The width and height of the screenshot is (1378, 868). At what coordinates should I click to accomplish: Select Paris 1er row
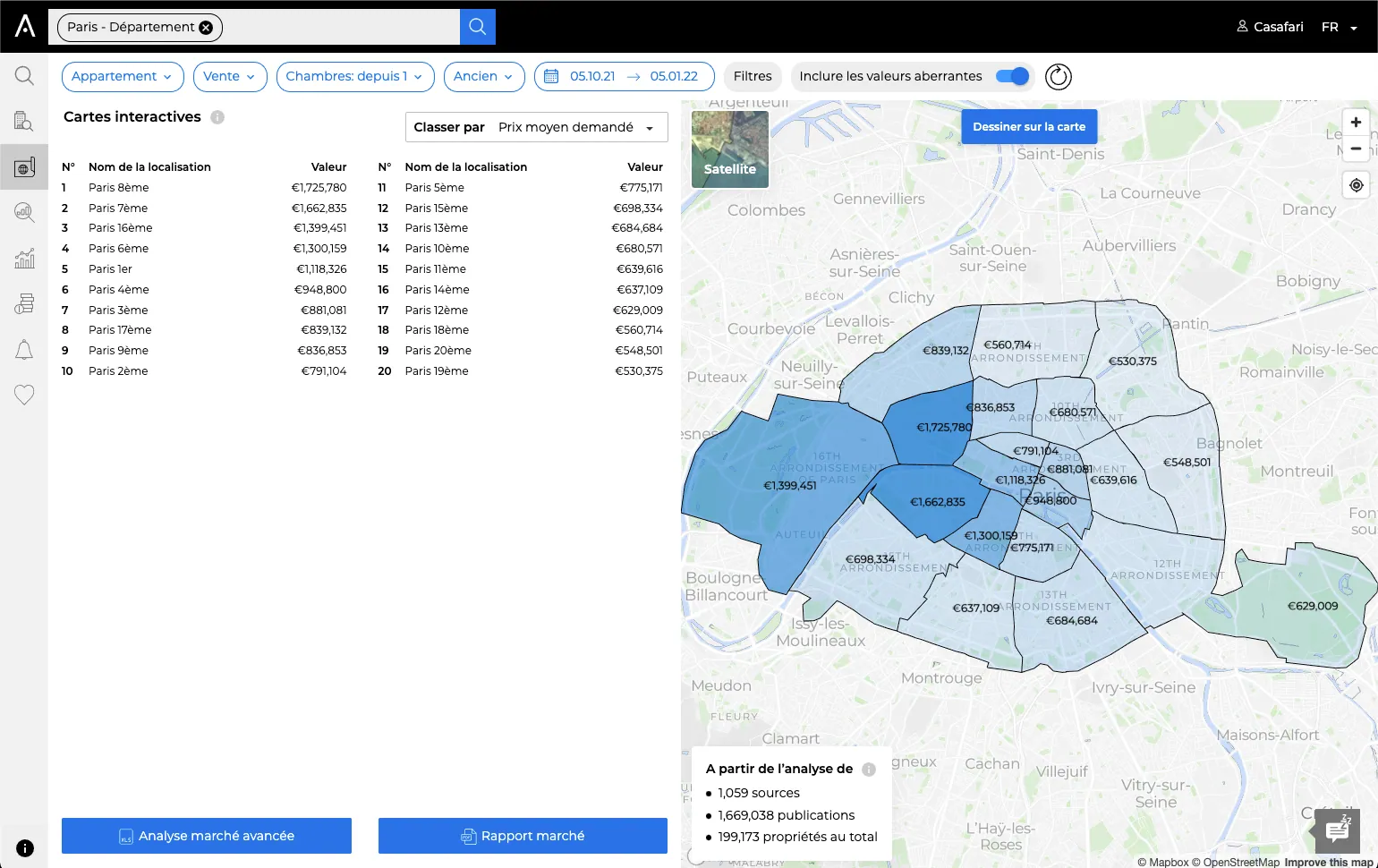204,269
